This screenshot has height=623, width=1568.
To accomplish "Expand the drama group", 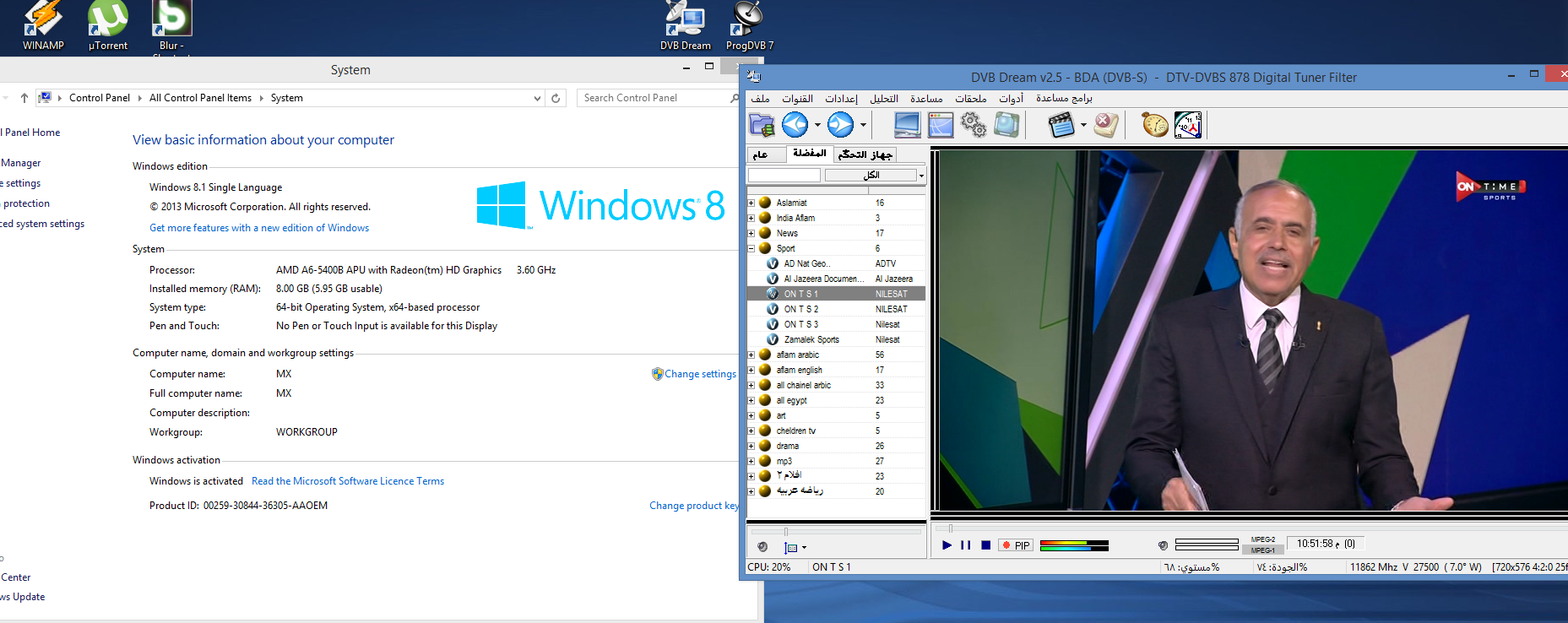I will (751, 446).
